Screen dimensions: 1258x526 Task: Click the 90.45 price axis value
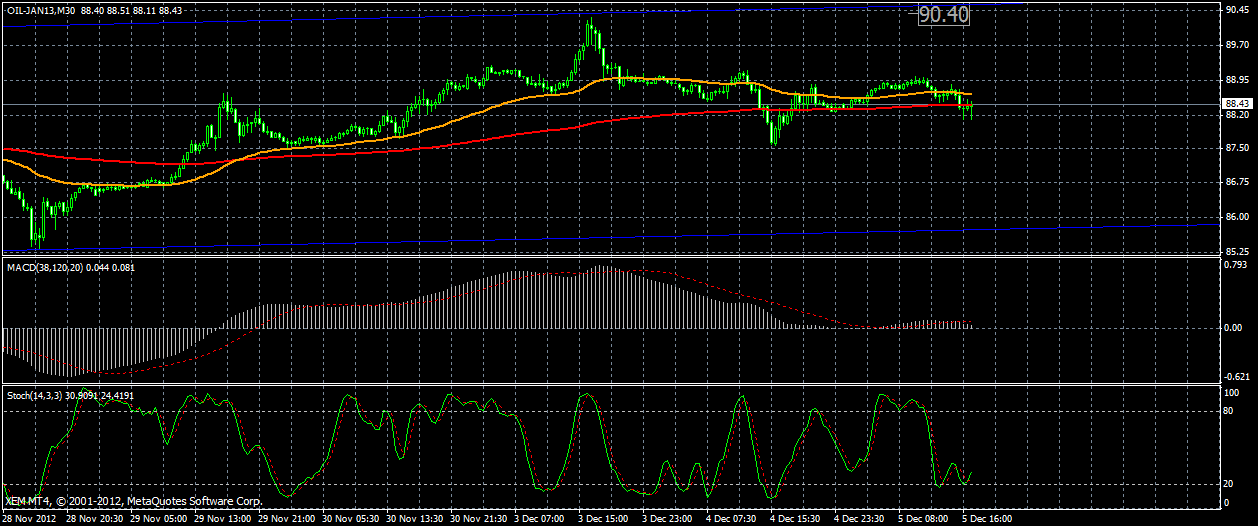[x=1237, y=10]
